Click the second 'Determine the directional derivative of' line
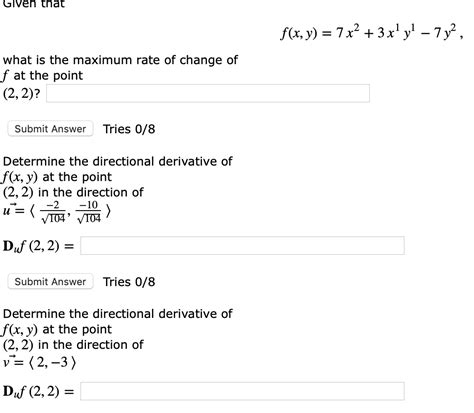 point(118,314)
